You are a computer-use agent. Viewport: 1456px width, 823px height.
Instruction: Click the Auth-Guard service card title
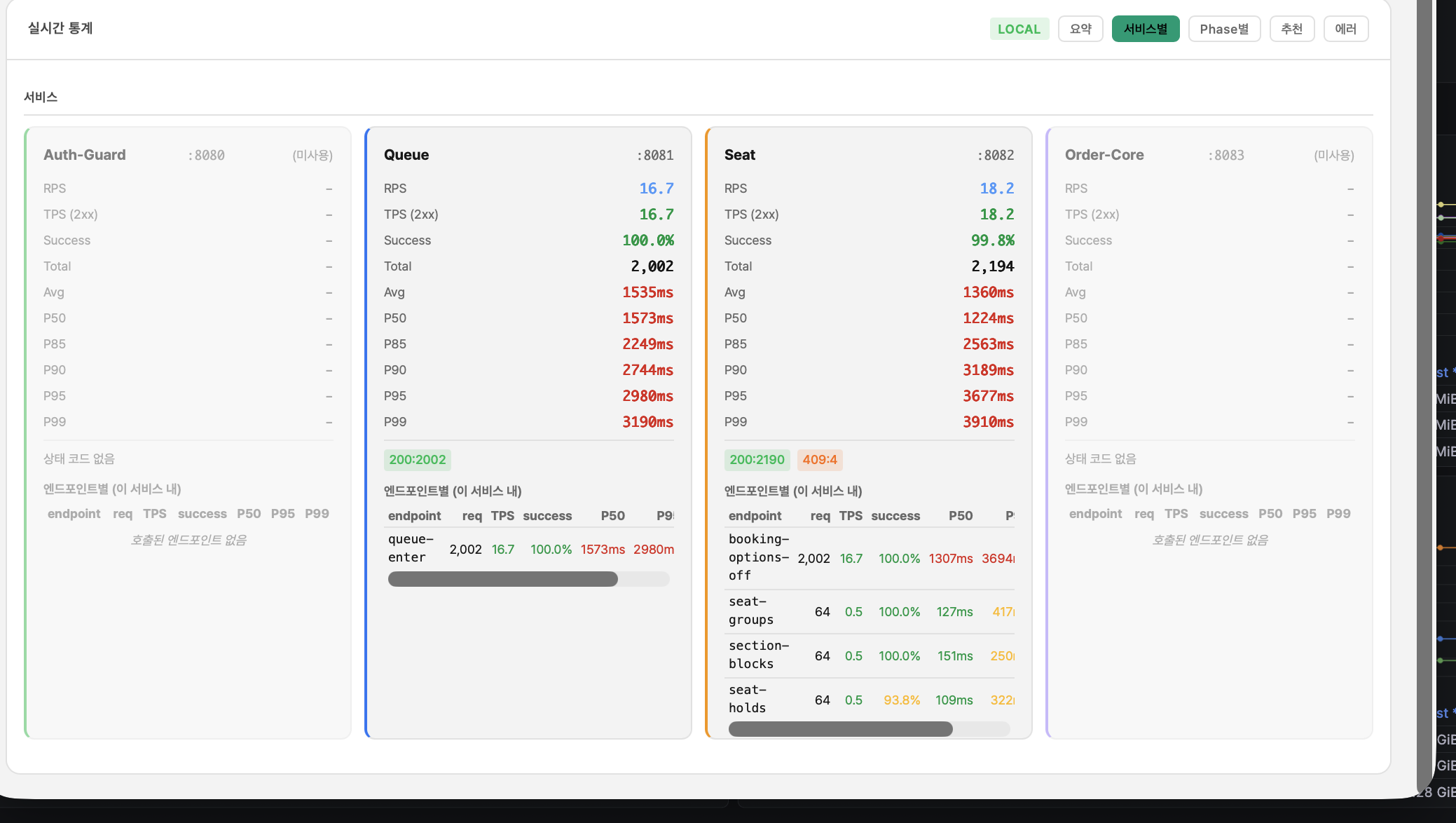pos(85,155)
